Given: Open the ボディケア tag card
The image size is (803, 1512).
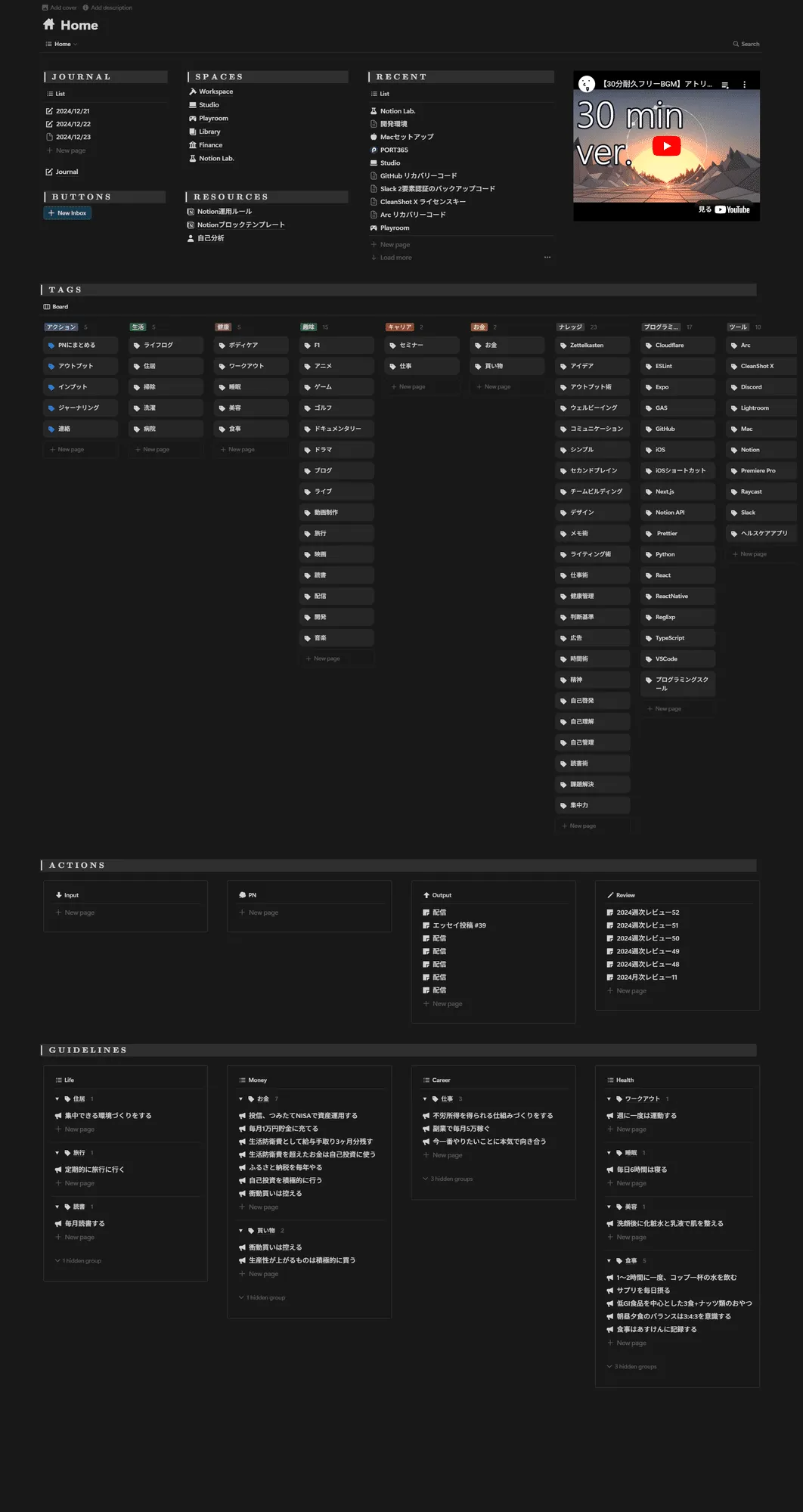Looking at the screenshot, I should pyautogui.click(x=252, y=345).
